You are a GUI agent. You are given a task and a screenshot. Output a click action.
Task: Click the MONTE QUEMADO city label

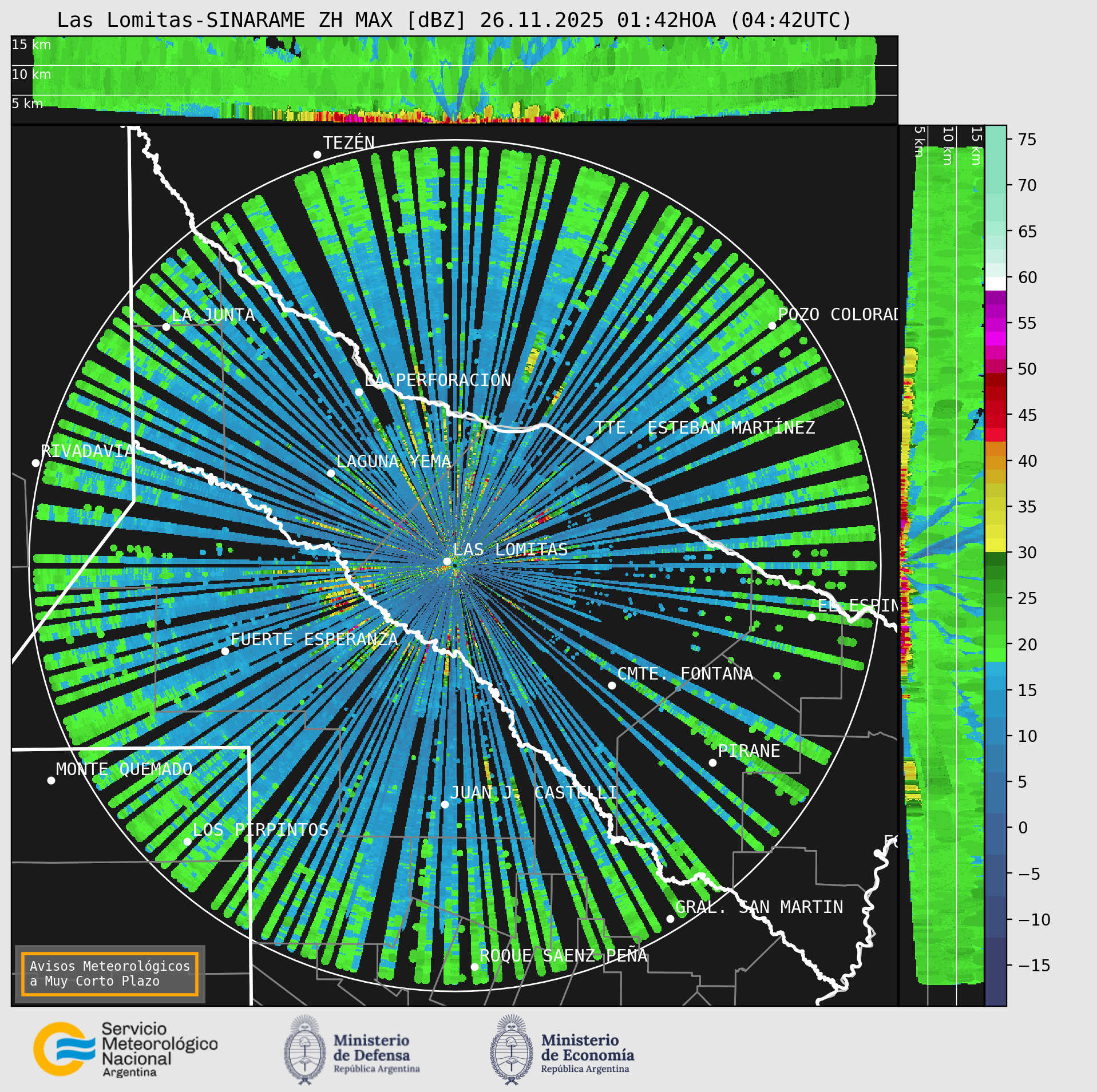point(124,769)
